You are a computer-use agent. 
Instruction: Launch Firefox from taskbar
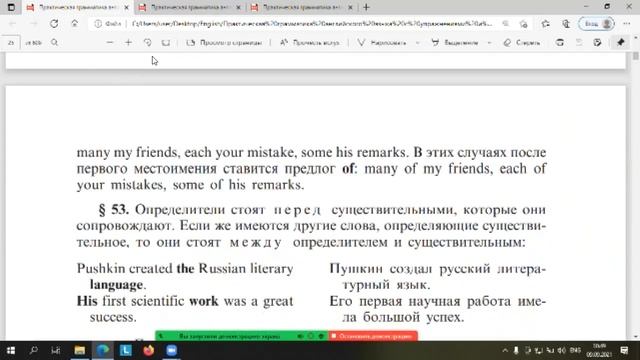[149, 350]
